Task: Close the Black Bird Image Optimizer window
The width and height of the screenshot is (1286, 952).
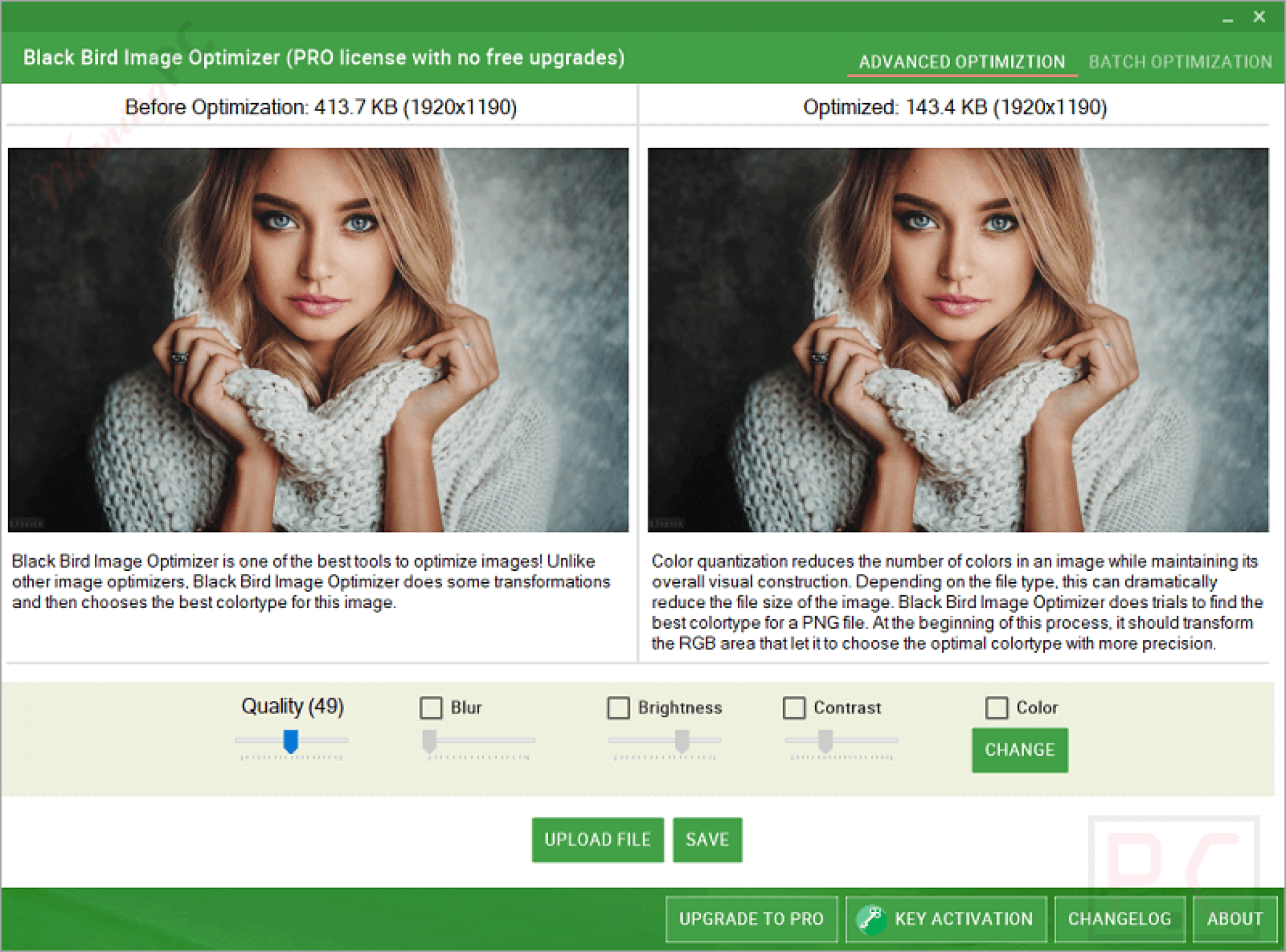Action: 1259,17
